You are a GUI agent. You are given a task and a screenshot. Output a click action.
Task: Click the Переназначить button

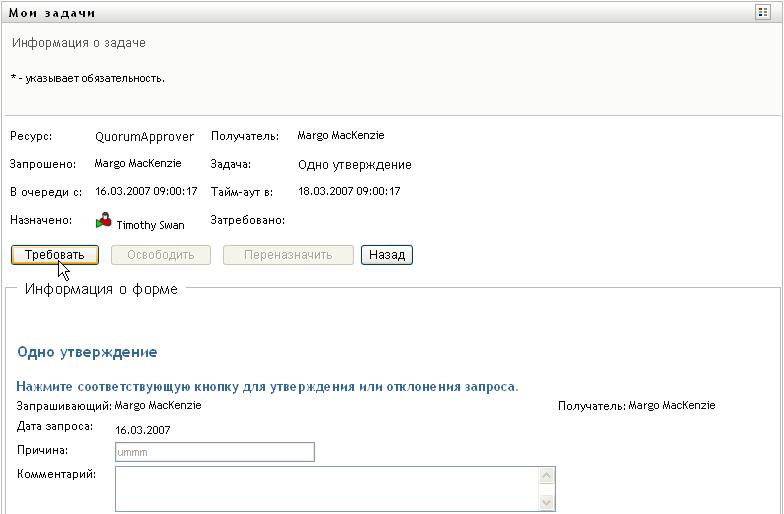coord(288,255)
